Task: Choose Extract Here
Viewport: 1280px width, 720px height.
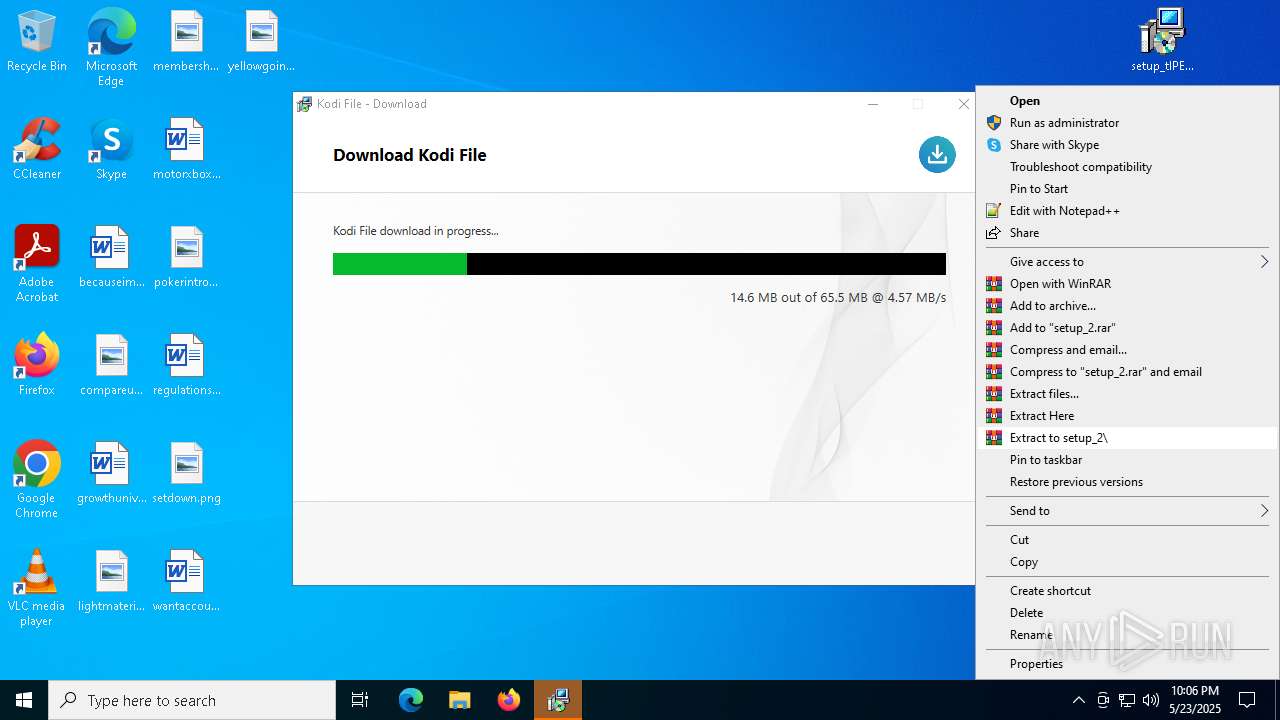Action: (1127, 416)
